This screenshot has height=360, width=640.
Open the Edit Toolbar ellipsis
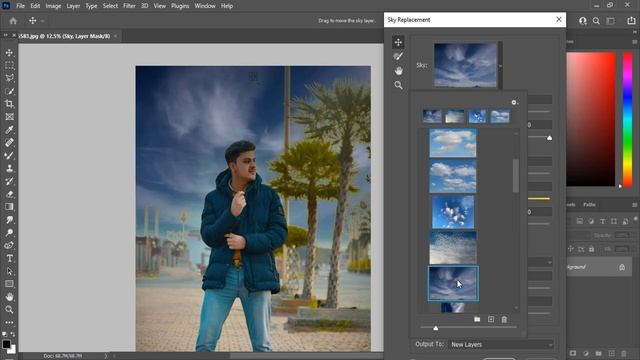[x=9, y=322]
